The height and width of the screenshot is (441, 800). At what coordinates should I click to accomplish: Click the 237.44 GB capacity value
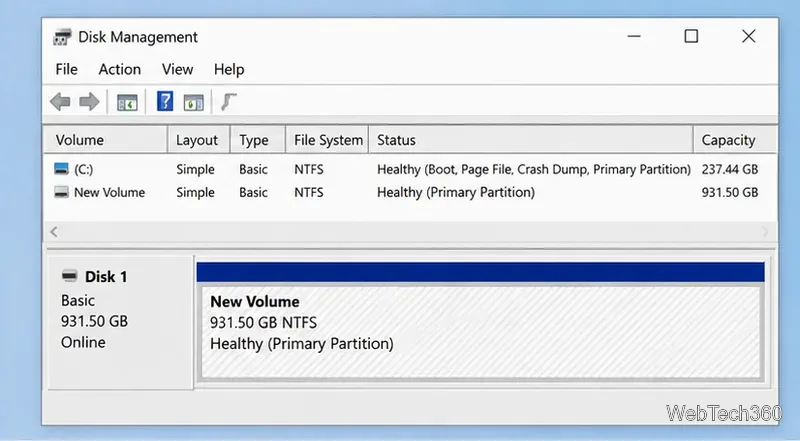click(730, 169)
